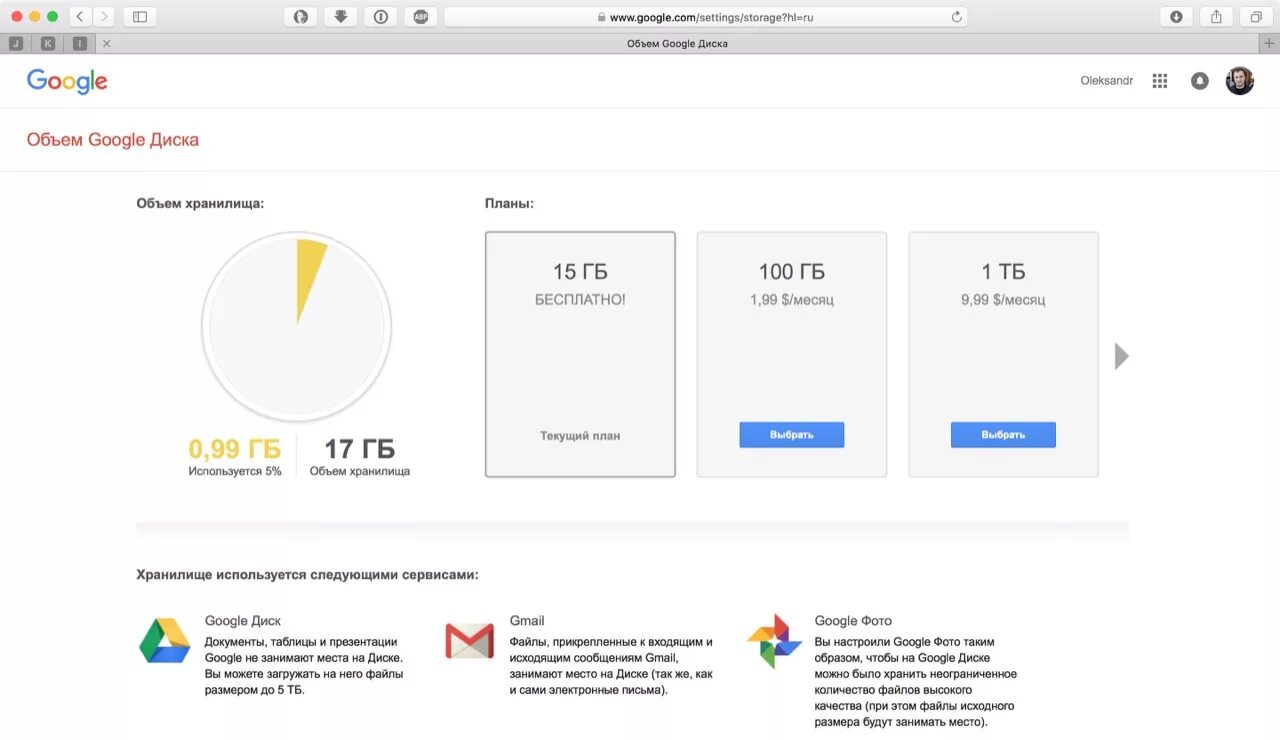Open the 1Password extension icon
The width and height of the screenshot is (1280, 740).
pyautogui.click(x=381, y=17)
